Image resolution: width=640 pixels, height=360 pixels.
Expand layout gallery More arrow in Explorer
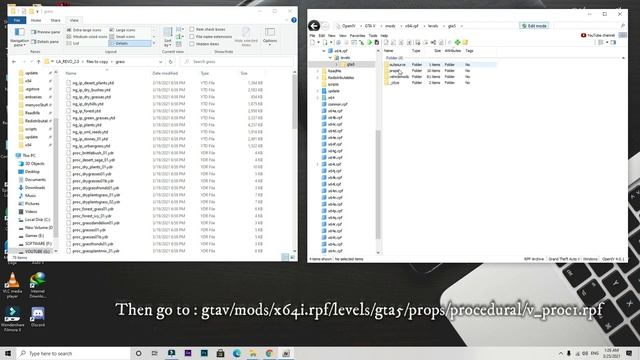click(x=154, y=43)
